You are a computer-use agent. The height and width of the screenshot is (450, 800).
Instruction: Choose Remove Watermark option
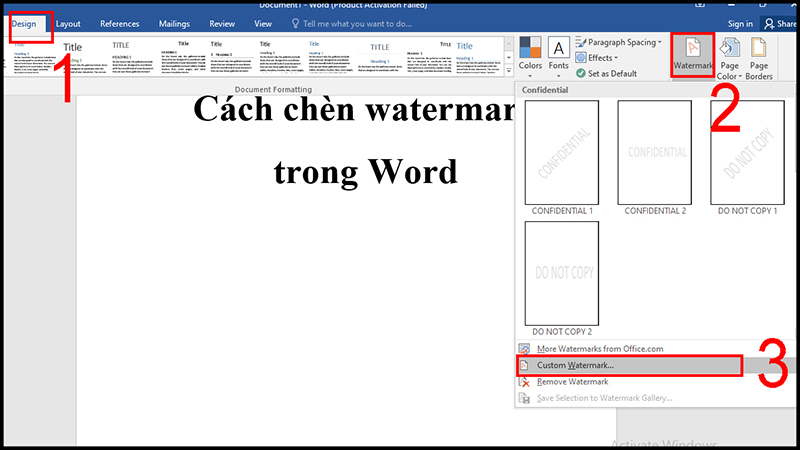coord(572,382)
